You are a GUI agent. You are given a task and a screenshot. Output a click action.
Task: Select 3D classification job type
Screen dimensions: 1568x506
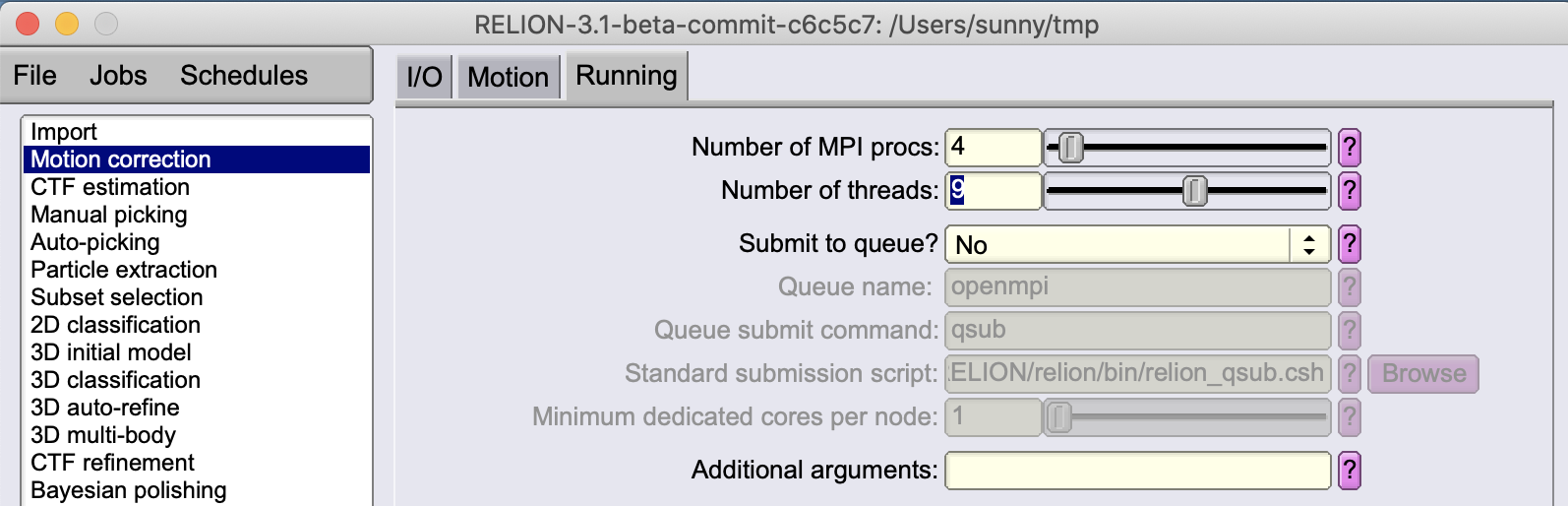pyautogui.click(x=197, y=380)
